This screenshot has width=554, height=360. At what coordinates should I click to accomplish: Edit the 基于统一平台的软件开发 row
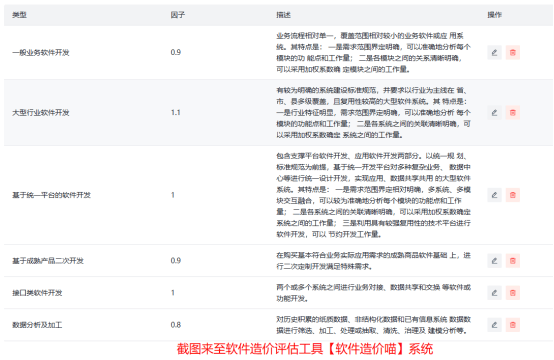[x=494, y=195]
